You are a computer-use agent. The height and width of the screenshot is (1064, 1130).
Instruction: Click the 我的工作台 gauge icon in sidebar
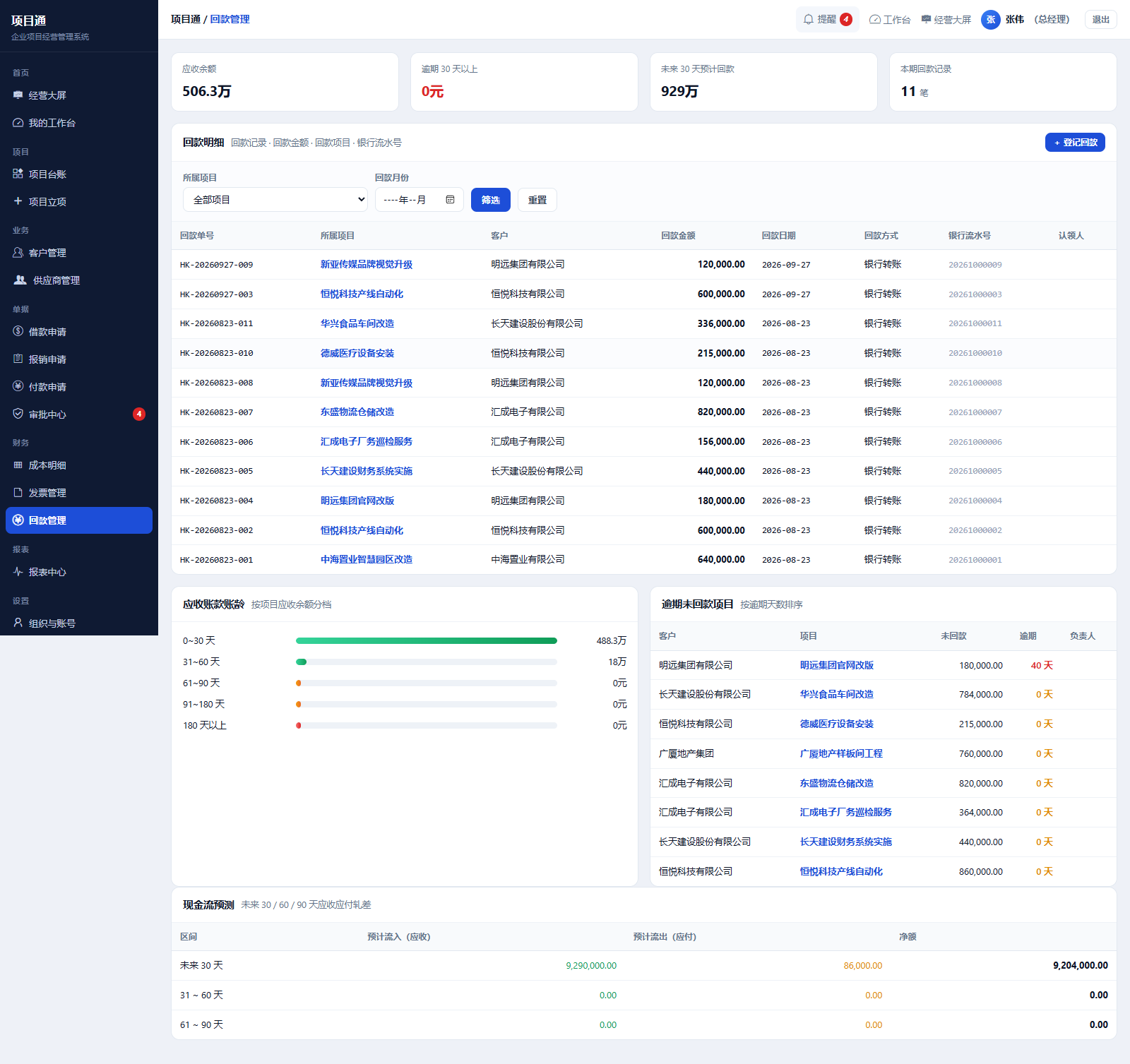pos(18,123)
